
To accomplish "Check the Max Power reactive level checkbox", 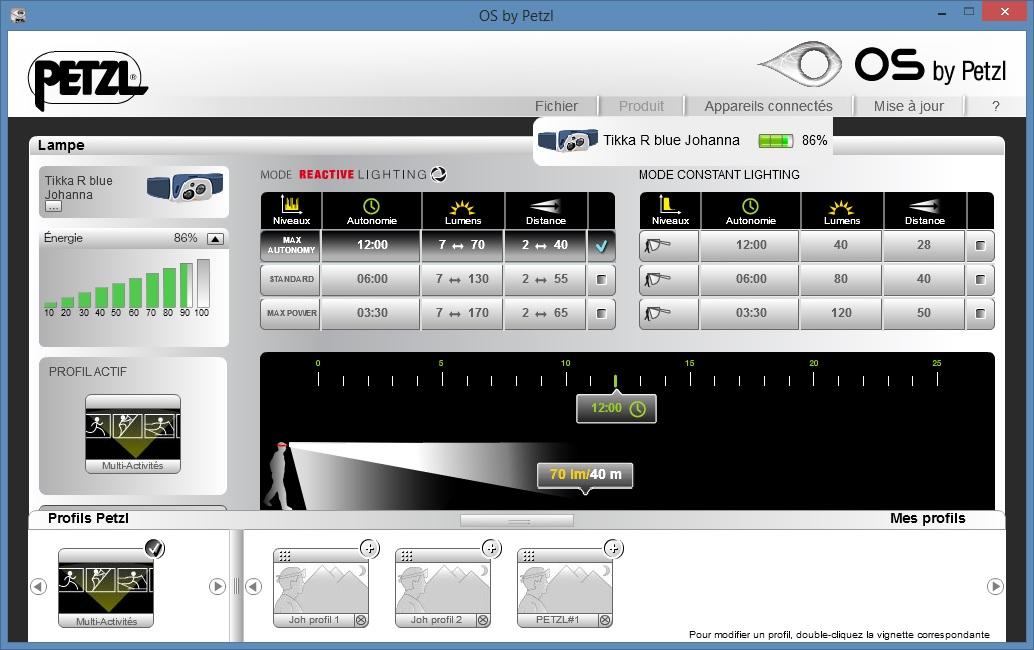I will [601, 313].
